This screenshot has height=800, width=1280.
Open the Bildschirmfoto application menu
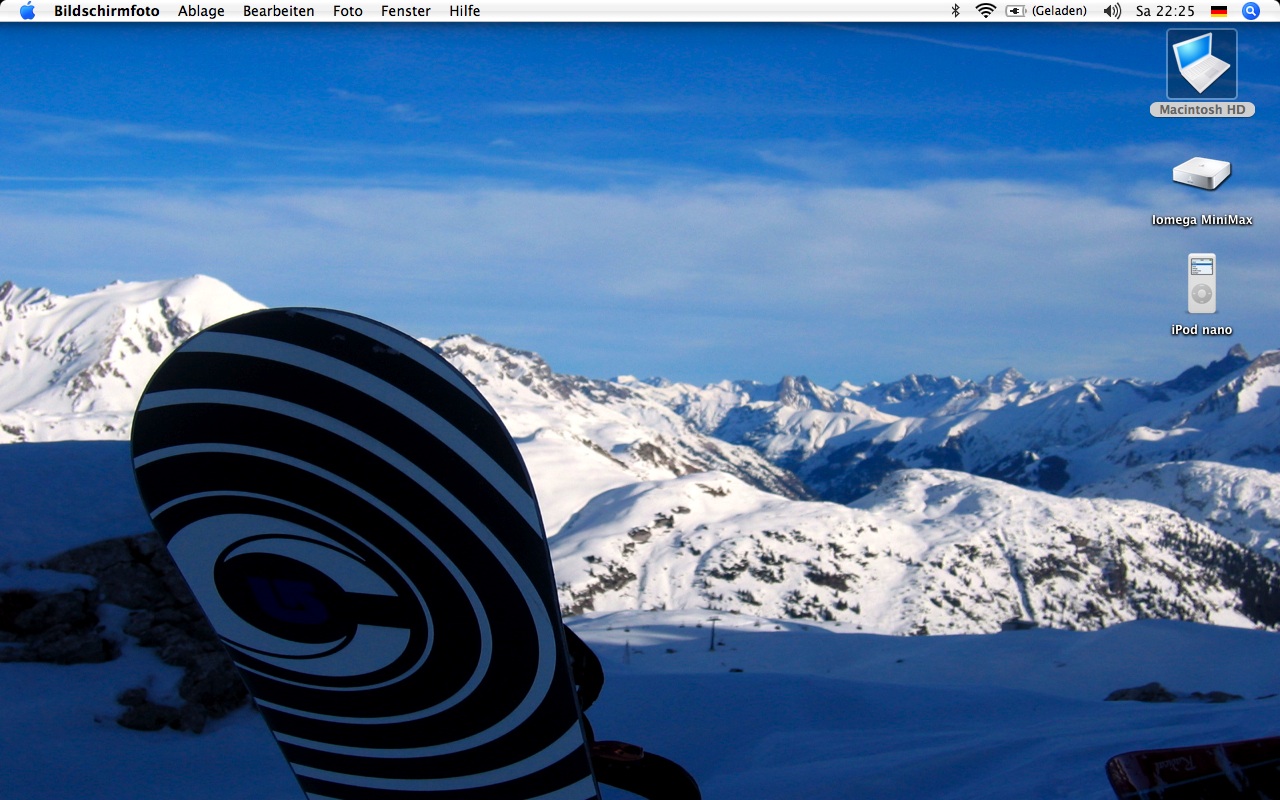pos(106,11)
